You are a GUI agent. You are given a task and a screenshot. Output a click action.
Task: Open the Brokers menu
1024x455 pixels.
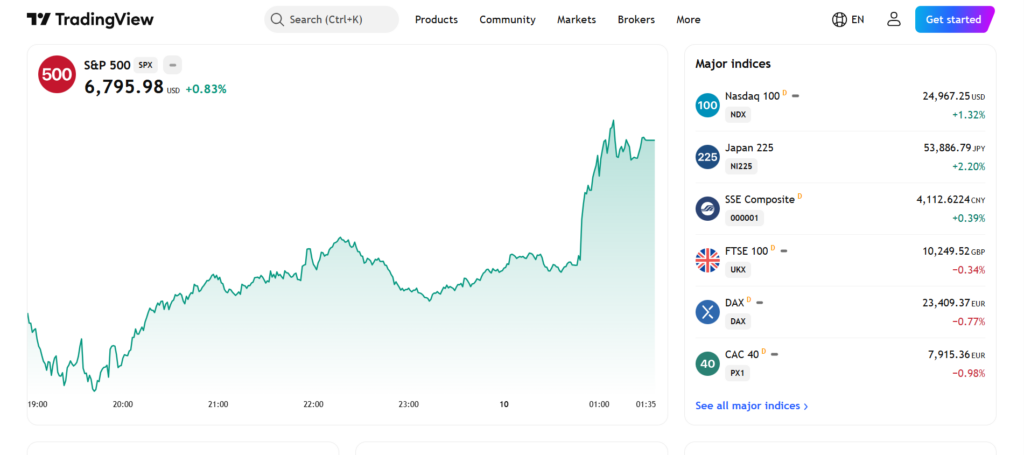[636, 20]
